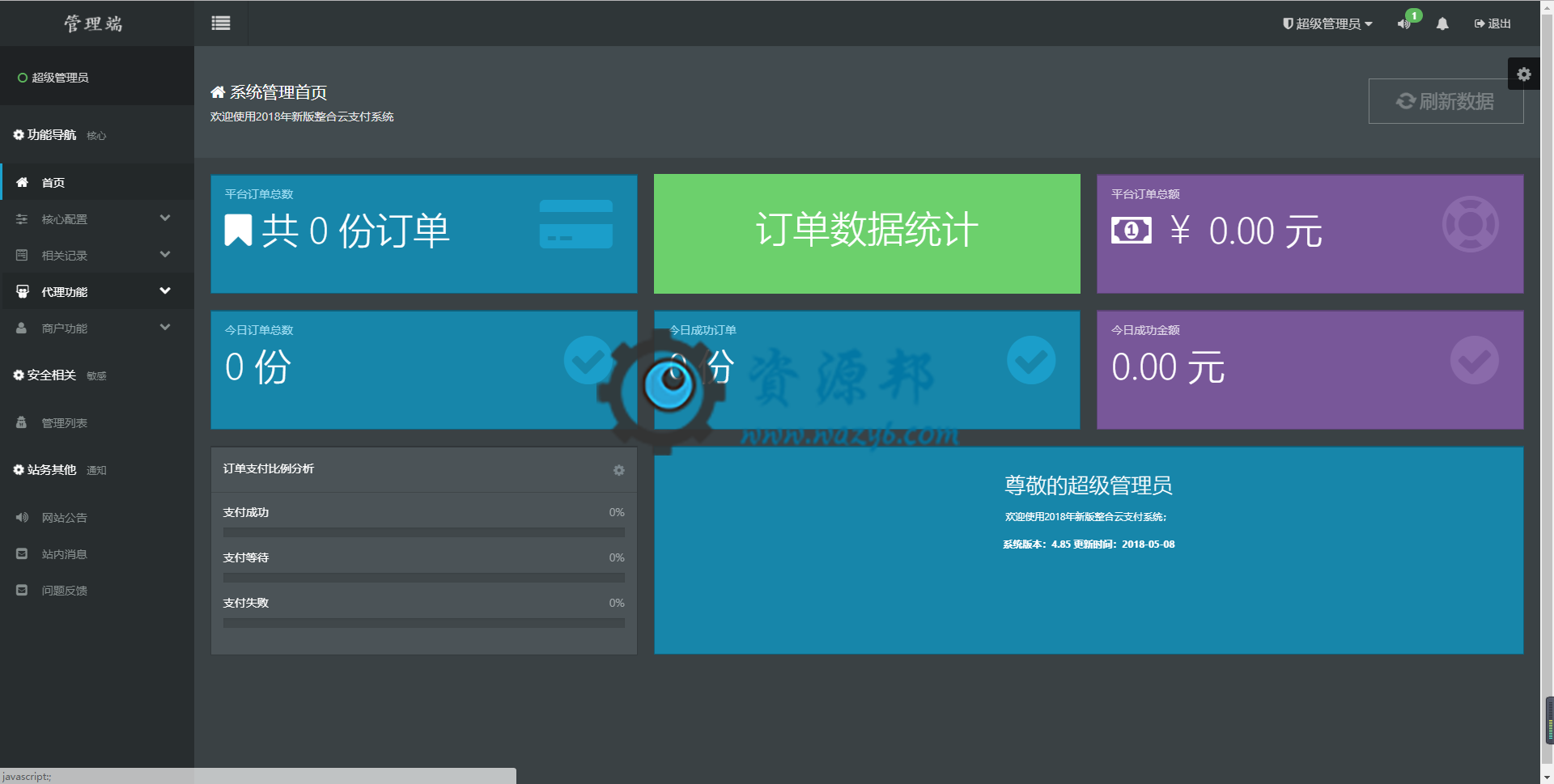The width and height of the screenshot is (1554, 784).
Task: Open 网站公告 in the sidebar
Action: pos(97,518)
